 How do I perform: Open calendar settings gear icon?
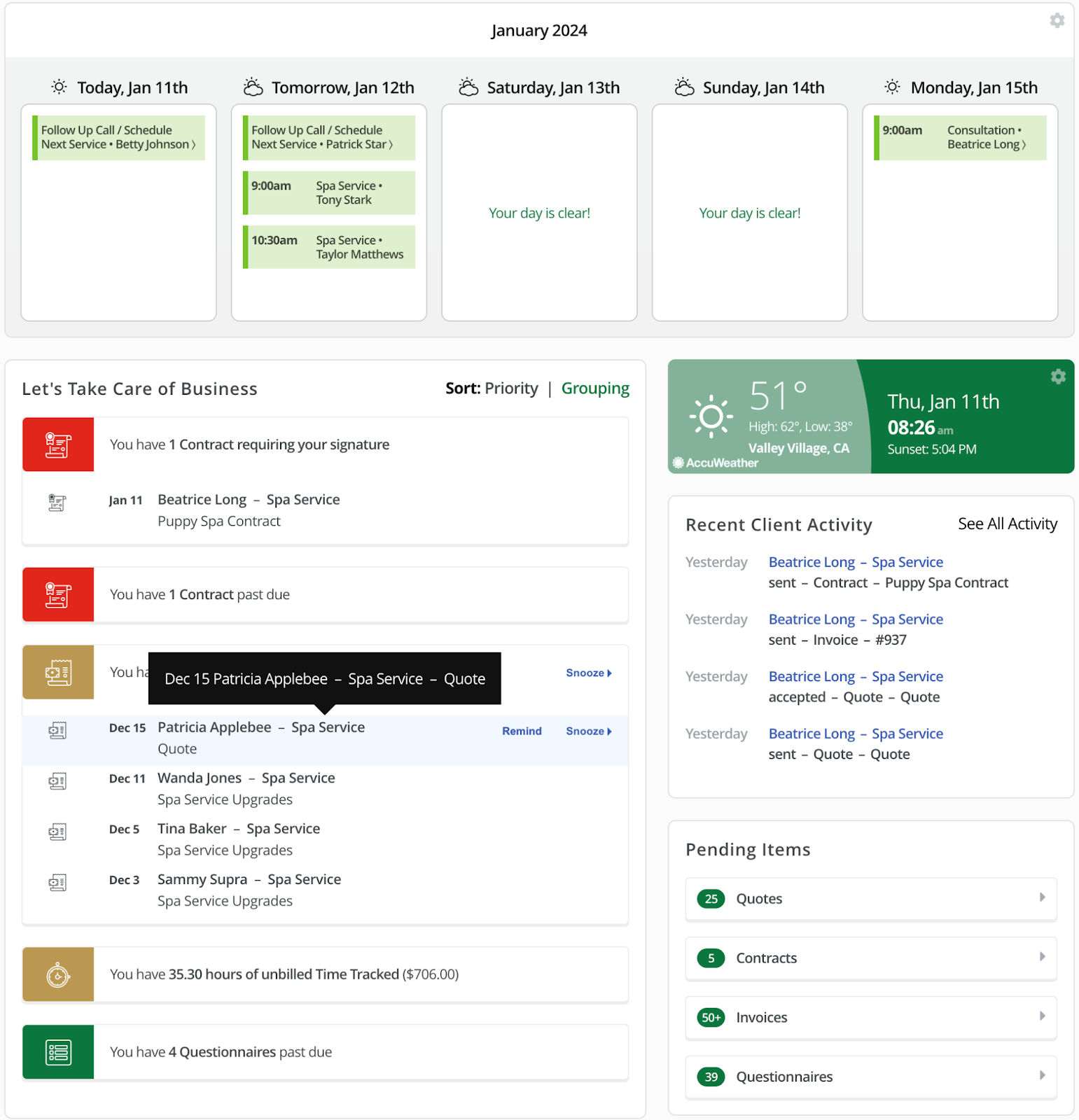1057,20
